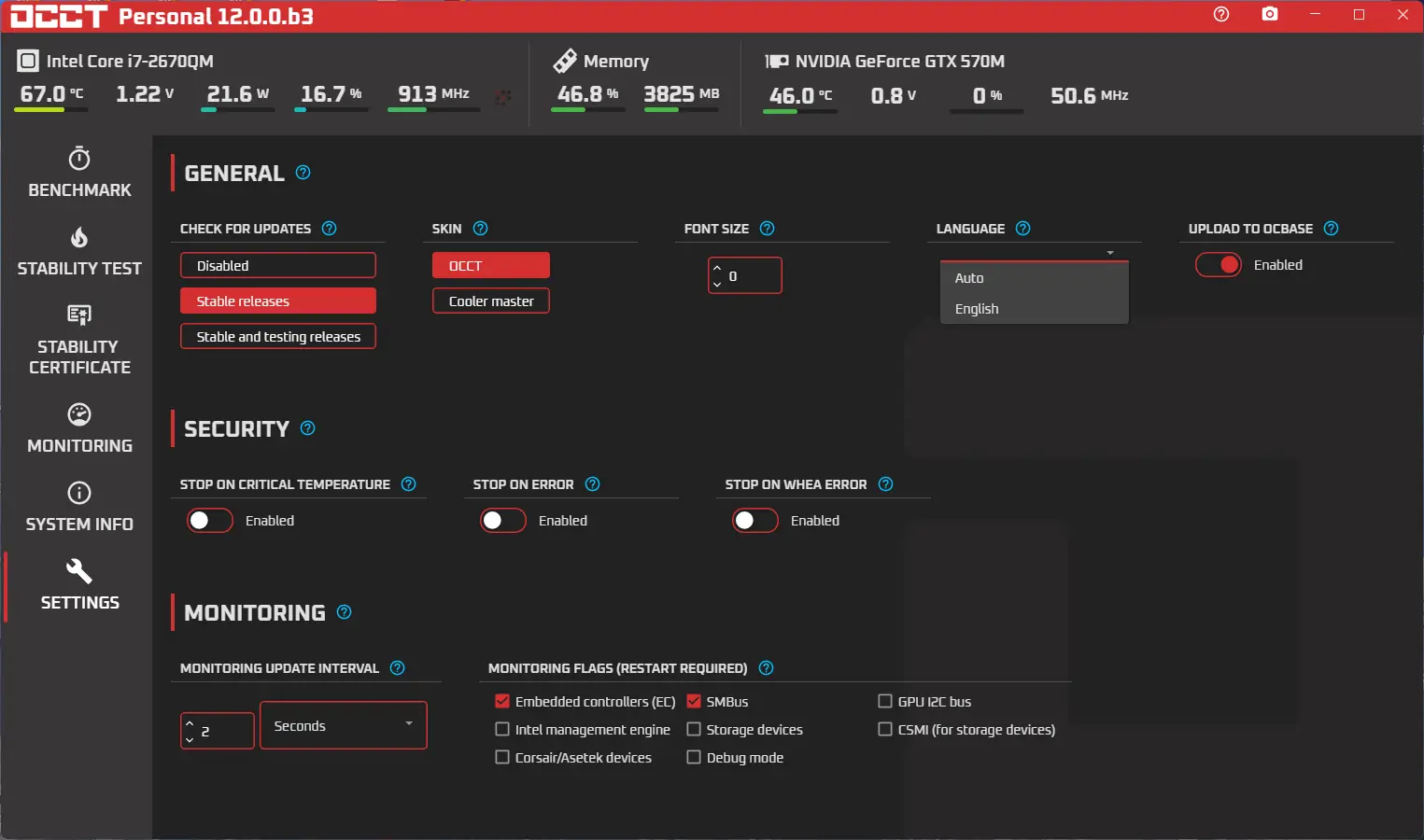1424x840 pixels.
Task: Increase the monitoring interval value
Action: pos(190,723)
